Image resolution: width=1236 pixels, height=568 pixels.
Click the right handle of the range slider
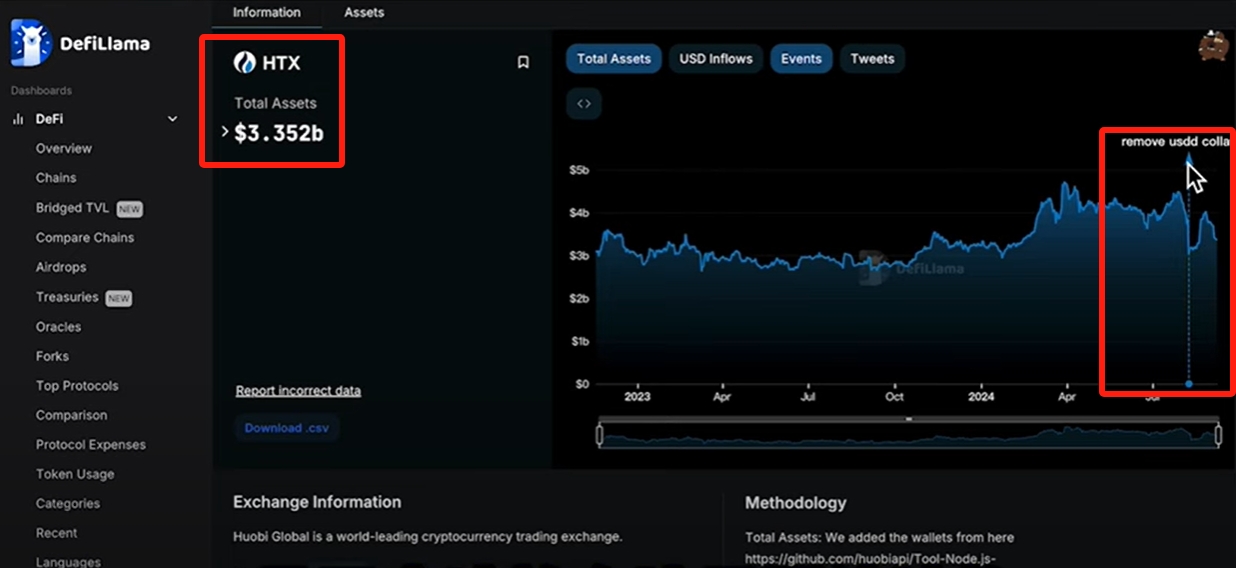(1218, 434)
